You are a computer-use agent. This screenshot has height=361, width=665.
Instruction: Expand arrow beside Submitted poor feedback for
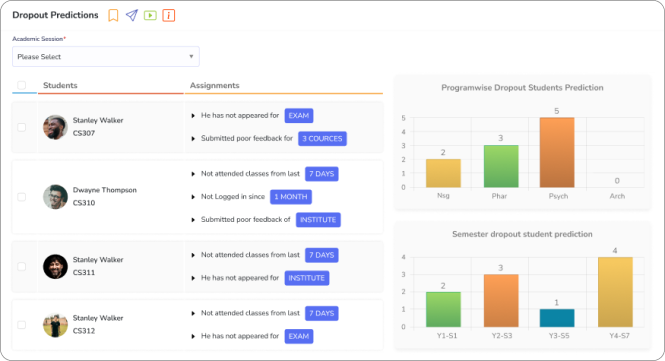click(193, 139)
